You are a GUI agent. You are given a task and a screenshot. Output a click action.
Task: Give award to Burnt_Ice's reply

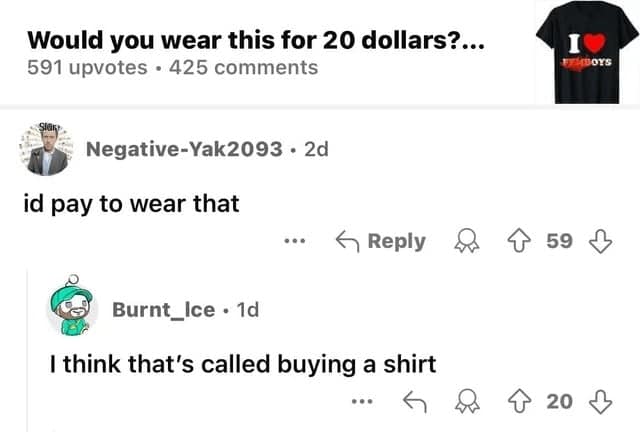[467, 401]
